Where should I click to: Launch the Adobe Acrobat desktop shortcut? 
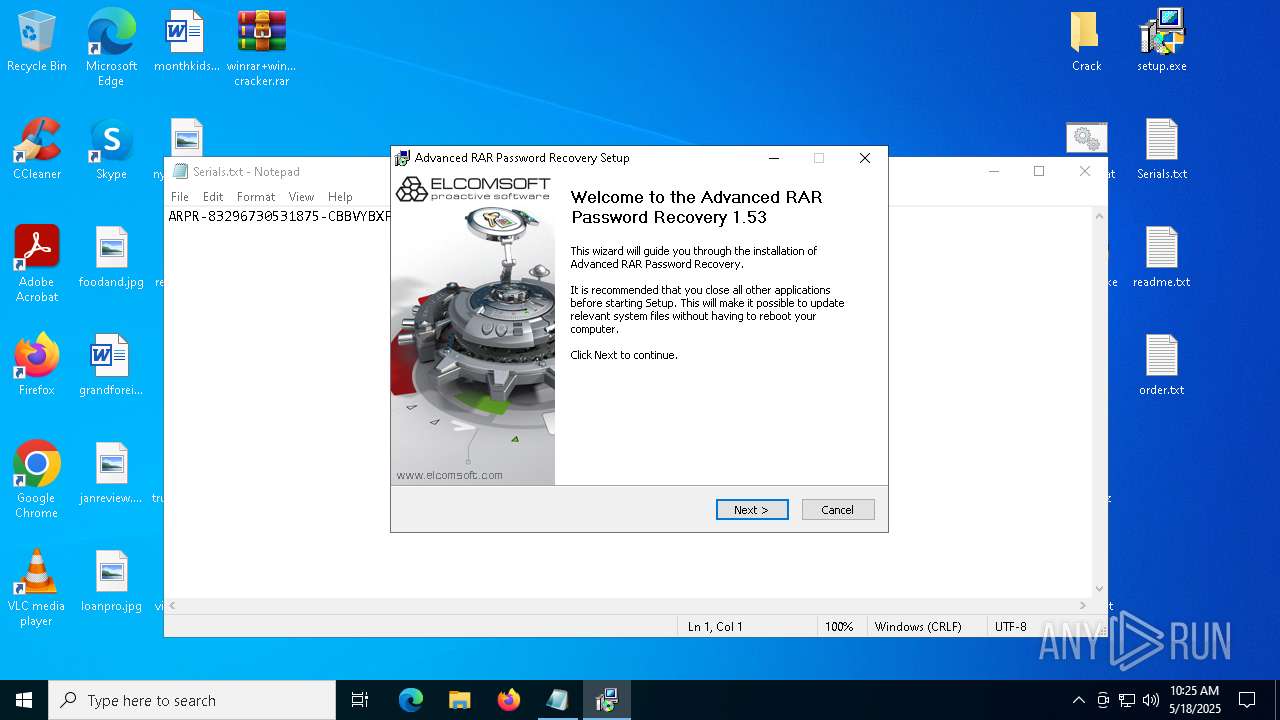[x=37, y=264]
